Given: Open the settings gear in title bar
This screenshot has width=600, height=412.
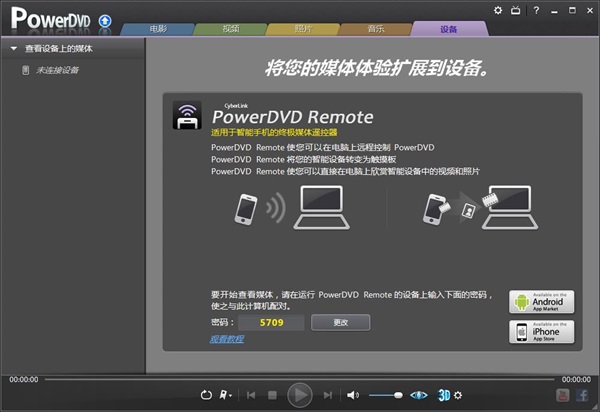Looking at the screenshot, I should [x=498, y=10].
